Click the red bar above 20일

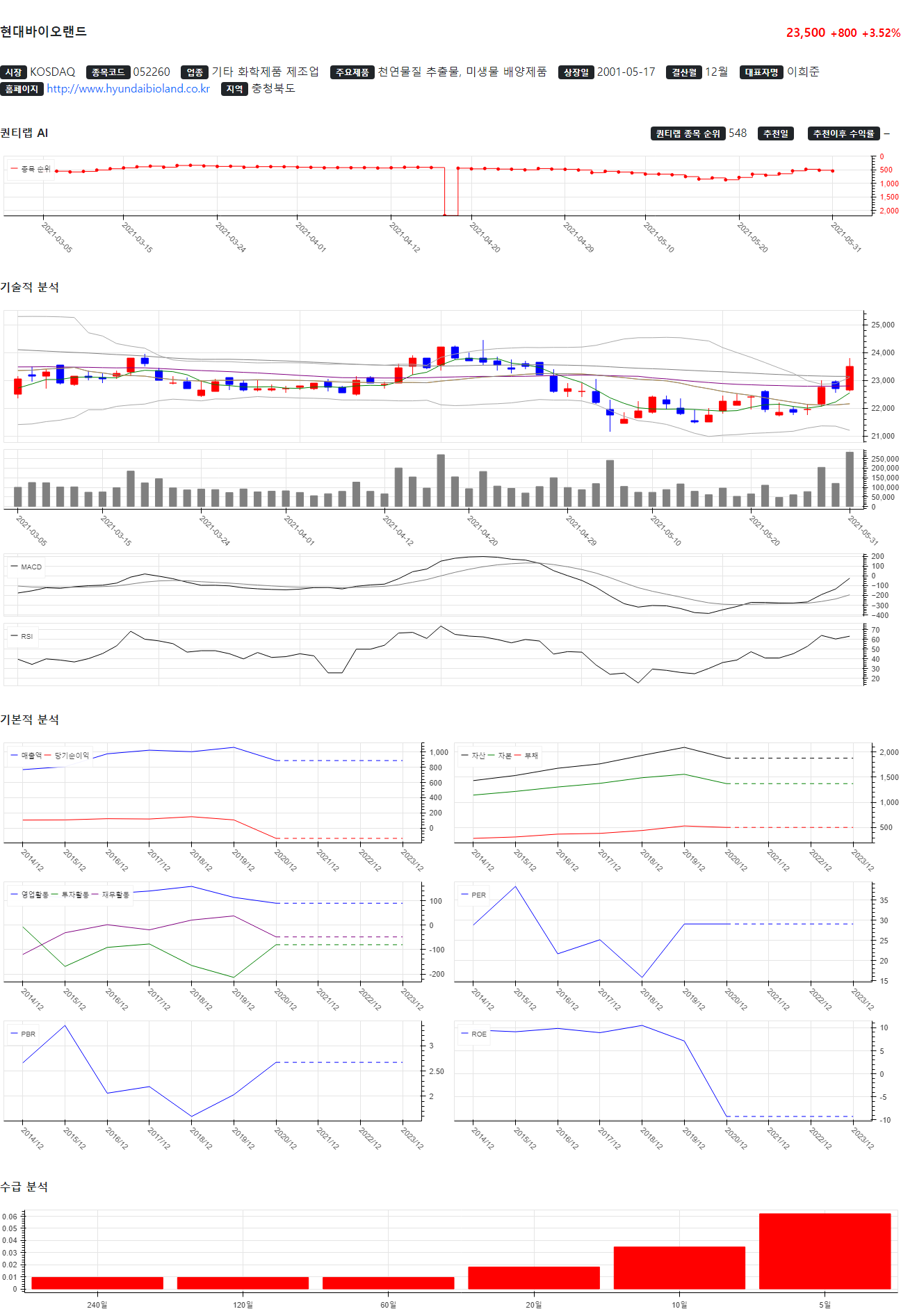pos(534,1278)
